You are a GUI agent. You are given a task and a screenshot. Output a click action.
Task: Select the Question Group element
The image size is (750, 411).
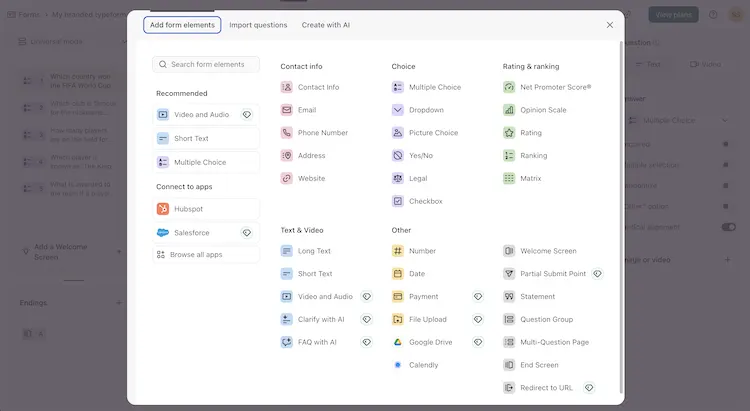tap(538, 319)
